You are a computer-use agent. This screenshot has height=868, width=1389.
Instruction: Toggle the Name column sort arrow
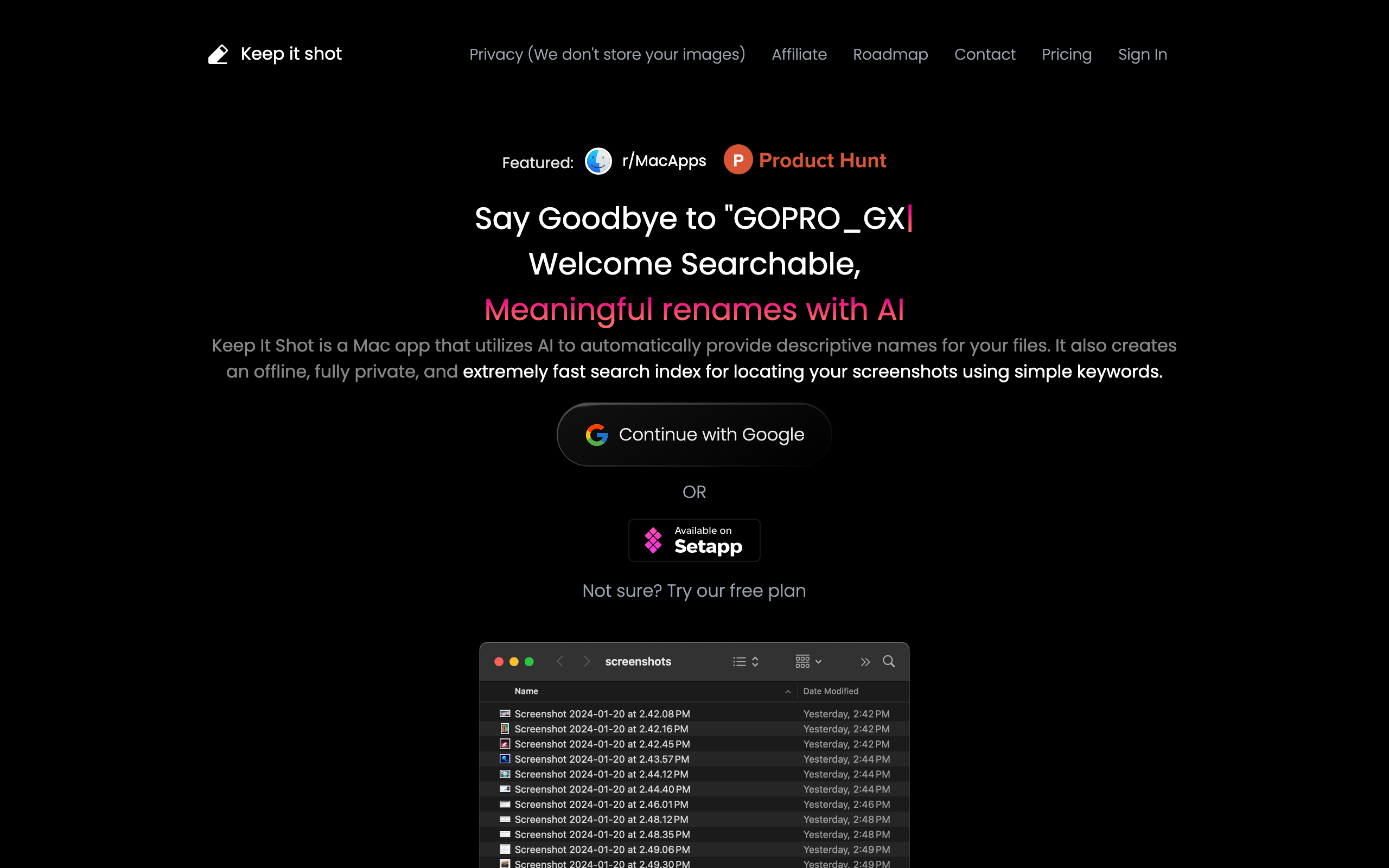coord(788,692)
